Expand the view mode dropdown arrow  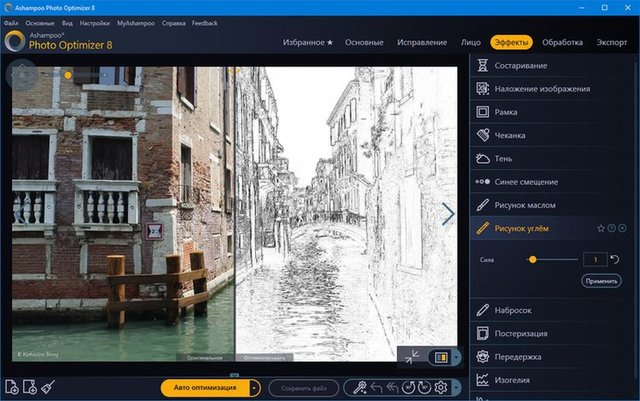457,356
